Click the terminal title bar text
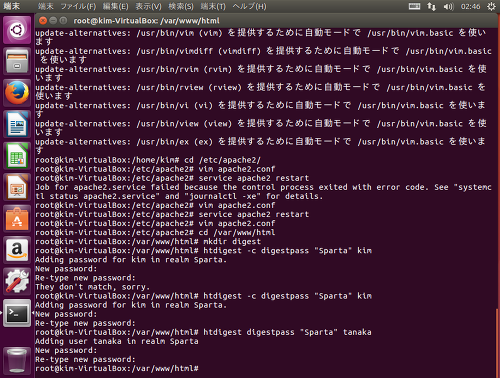This screenshot has width=500, height=378. coord(146,21)
